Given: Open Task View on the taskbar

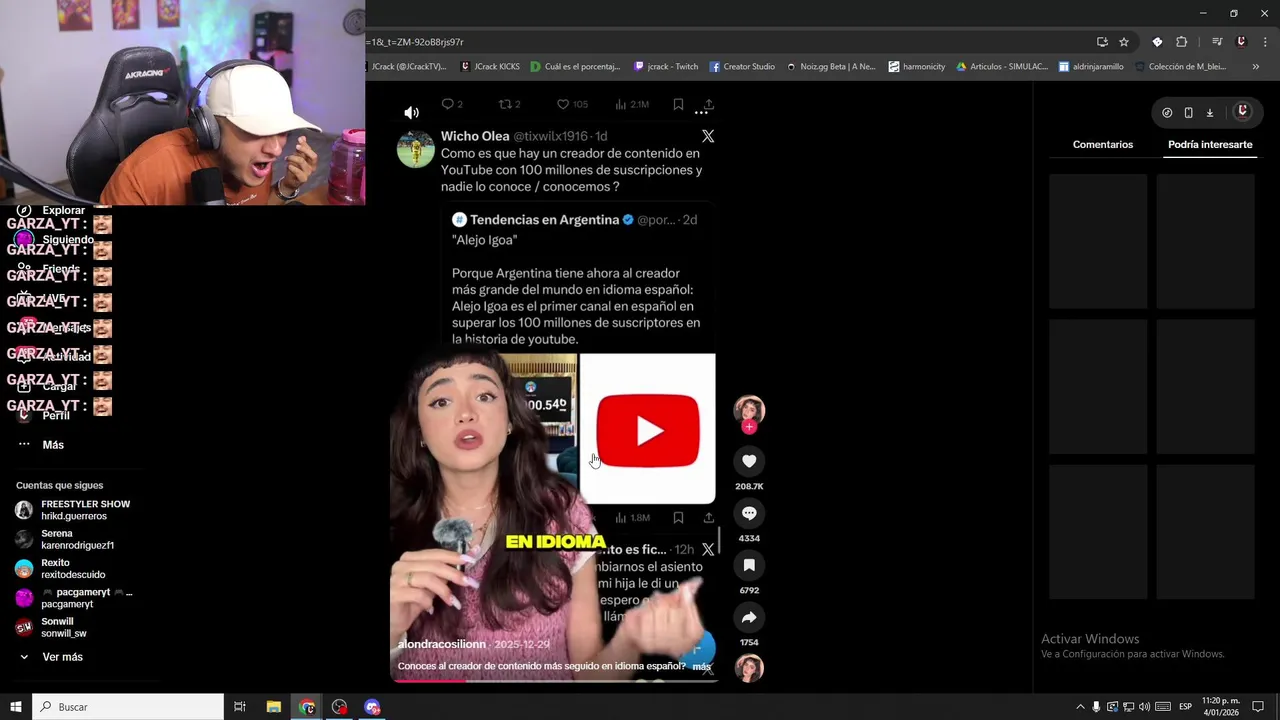Looking at the screenshot, I should 240,707.
